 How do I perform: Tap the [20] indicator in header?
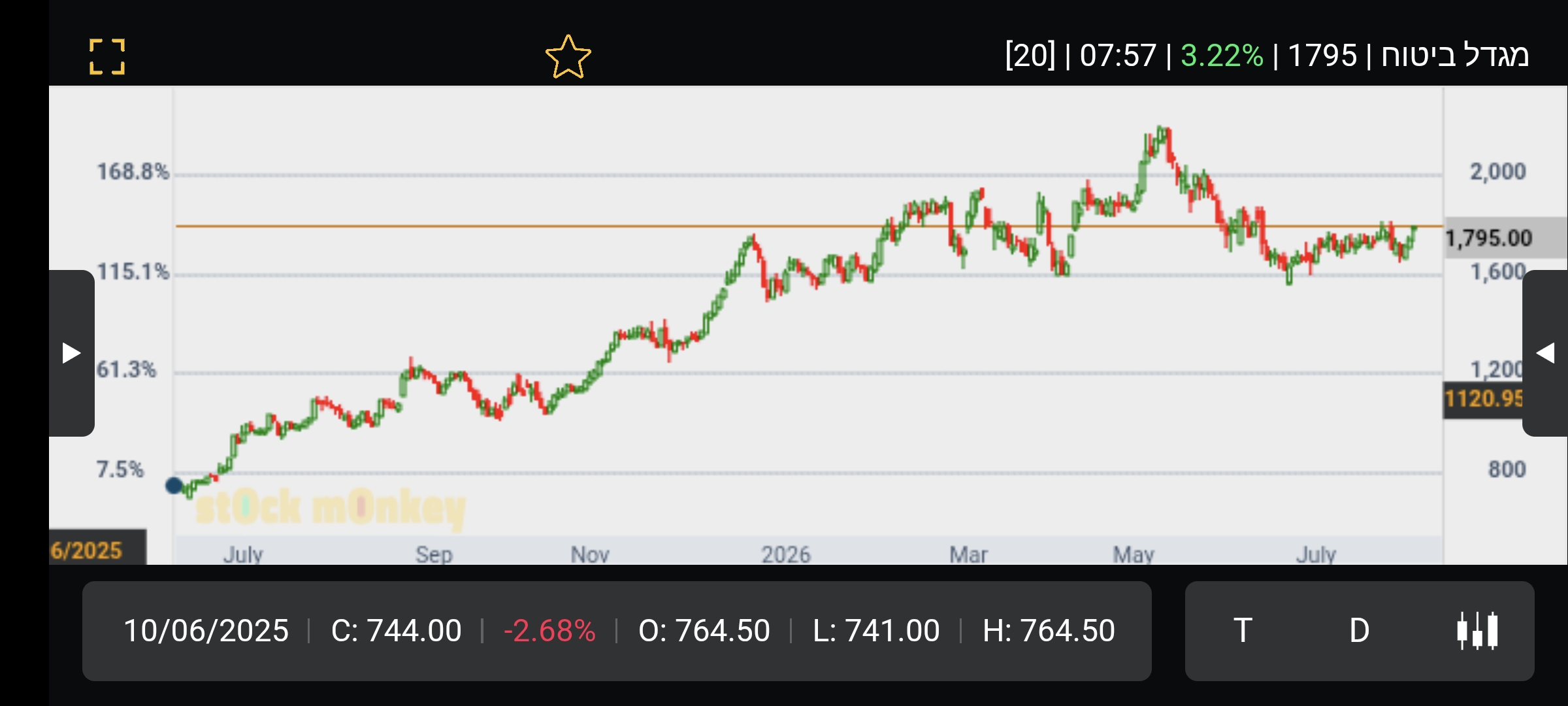(x=1030, y=56)
